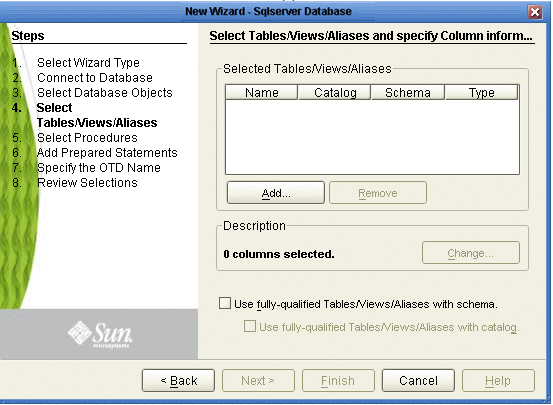The height and width of the screenshot is (405, 553).
Task: Enable fully-qualified names with schema checkbox
Action: pos(225,303)
